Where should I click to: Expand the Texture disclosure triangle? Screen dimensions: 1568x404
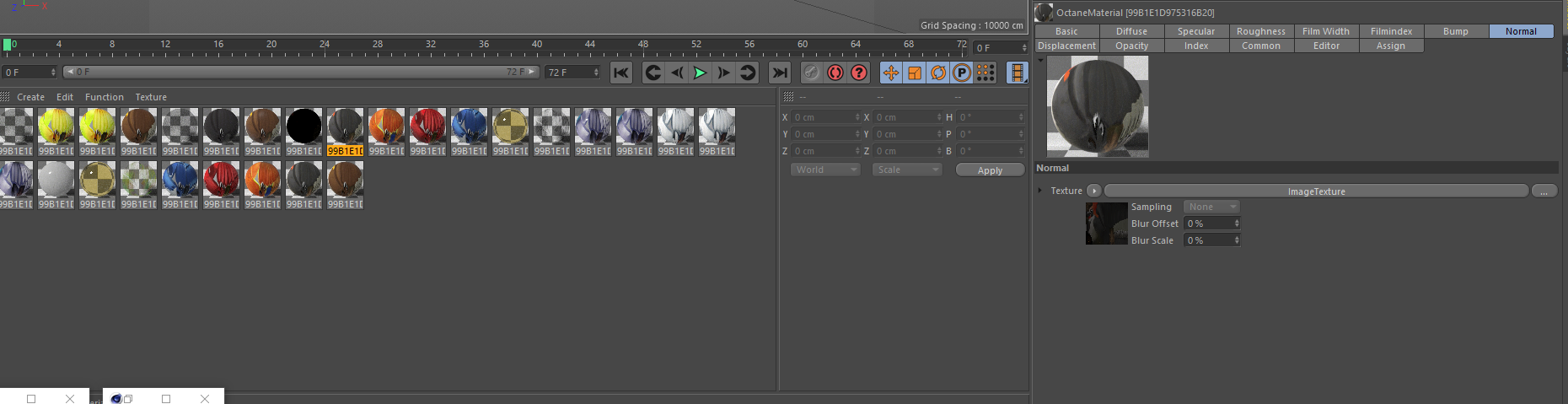tap(1040, 191)
